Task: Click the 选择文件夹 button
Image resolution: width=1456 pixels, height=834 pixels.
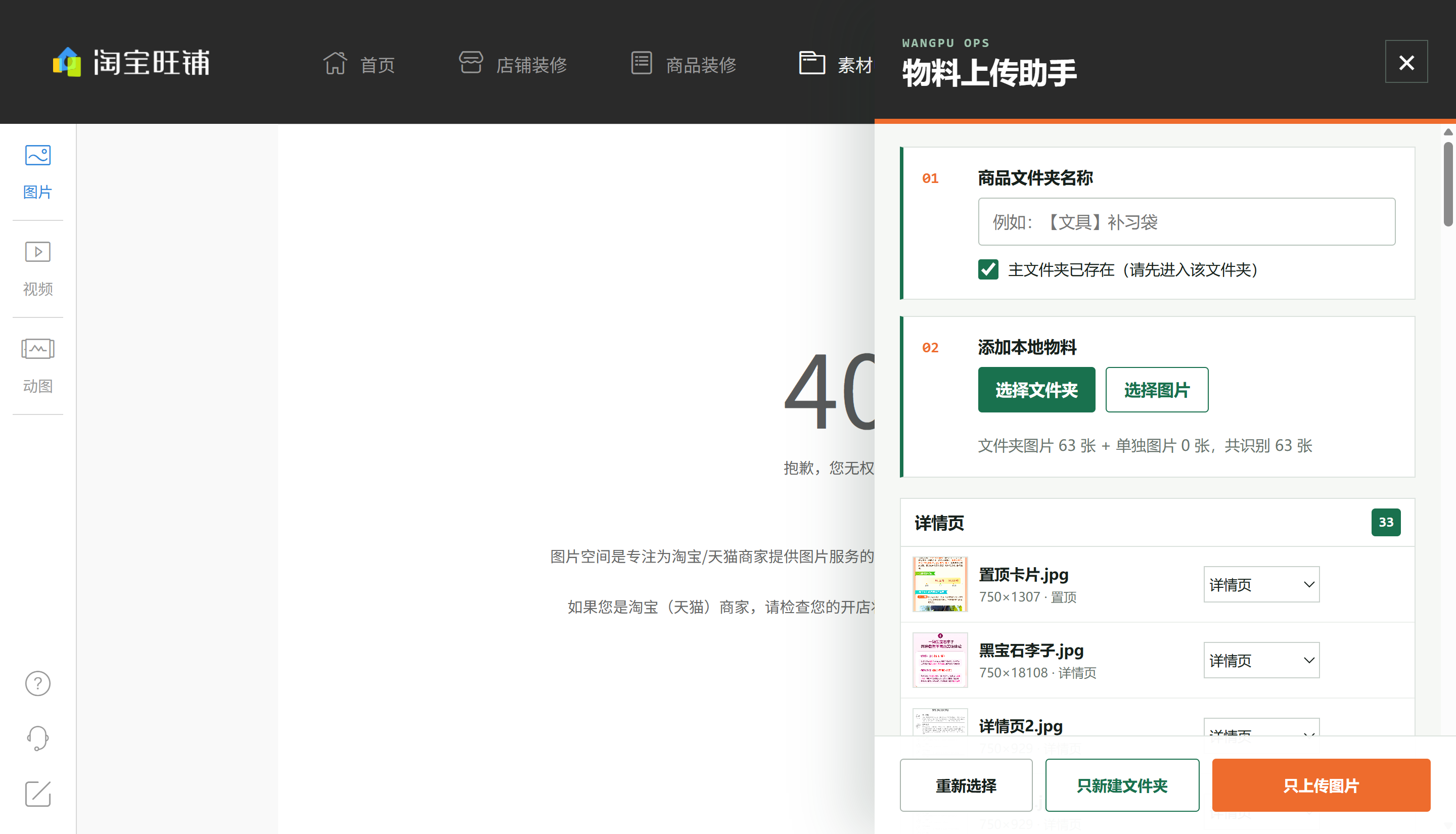Action: point(1036,390)
